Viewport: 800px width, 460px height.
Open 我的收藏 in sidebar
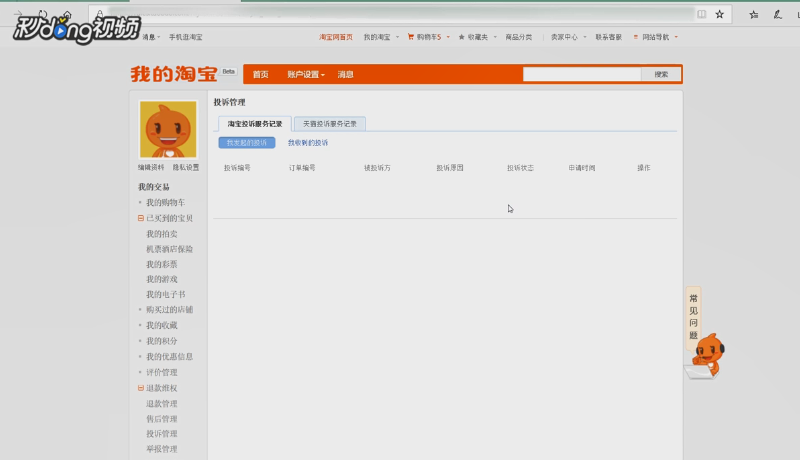(162, 325)
